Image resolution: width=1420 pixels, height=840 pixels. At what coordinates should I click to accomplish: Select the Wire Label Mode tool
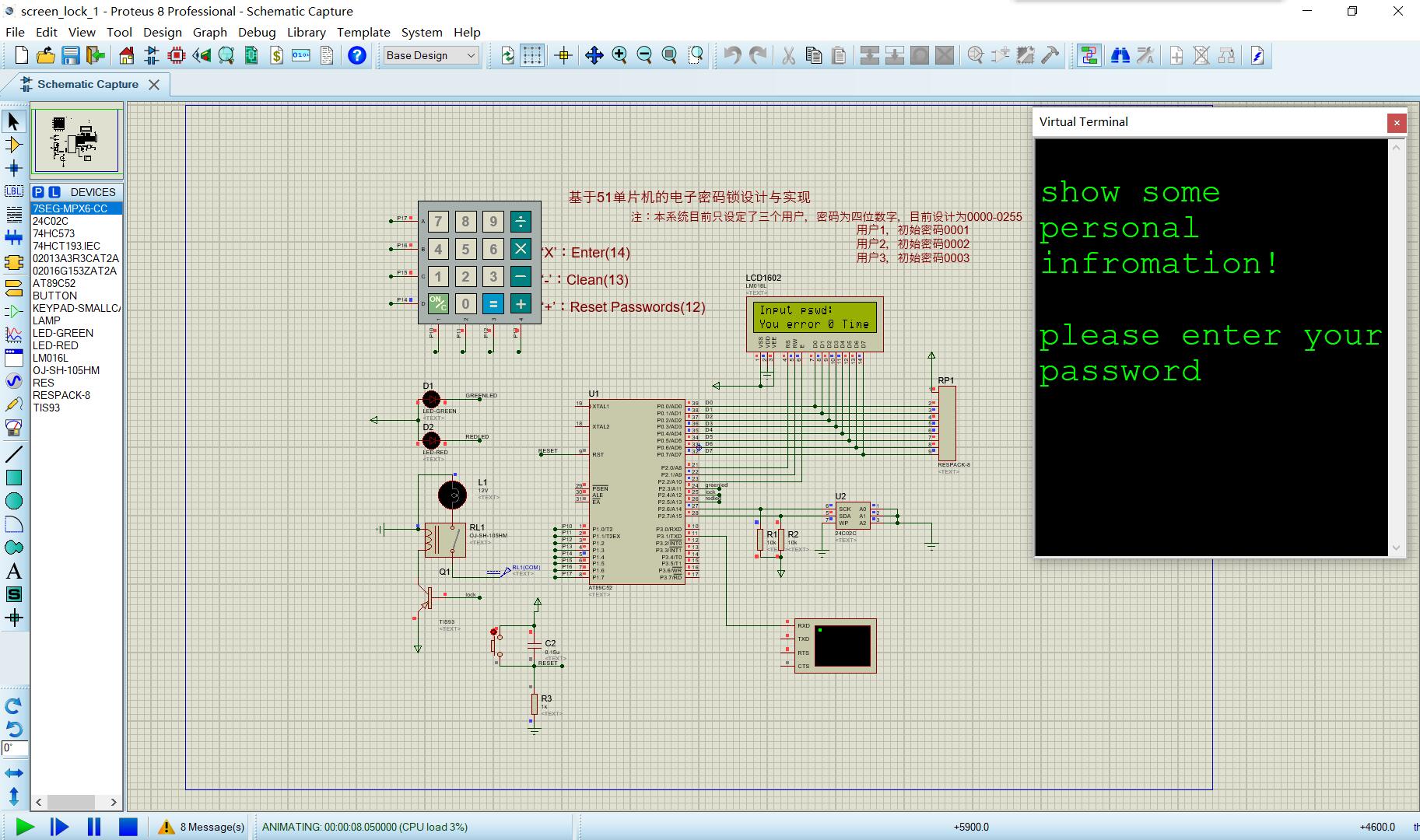coord(13,191)
